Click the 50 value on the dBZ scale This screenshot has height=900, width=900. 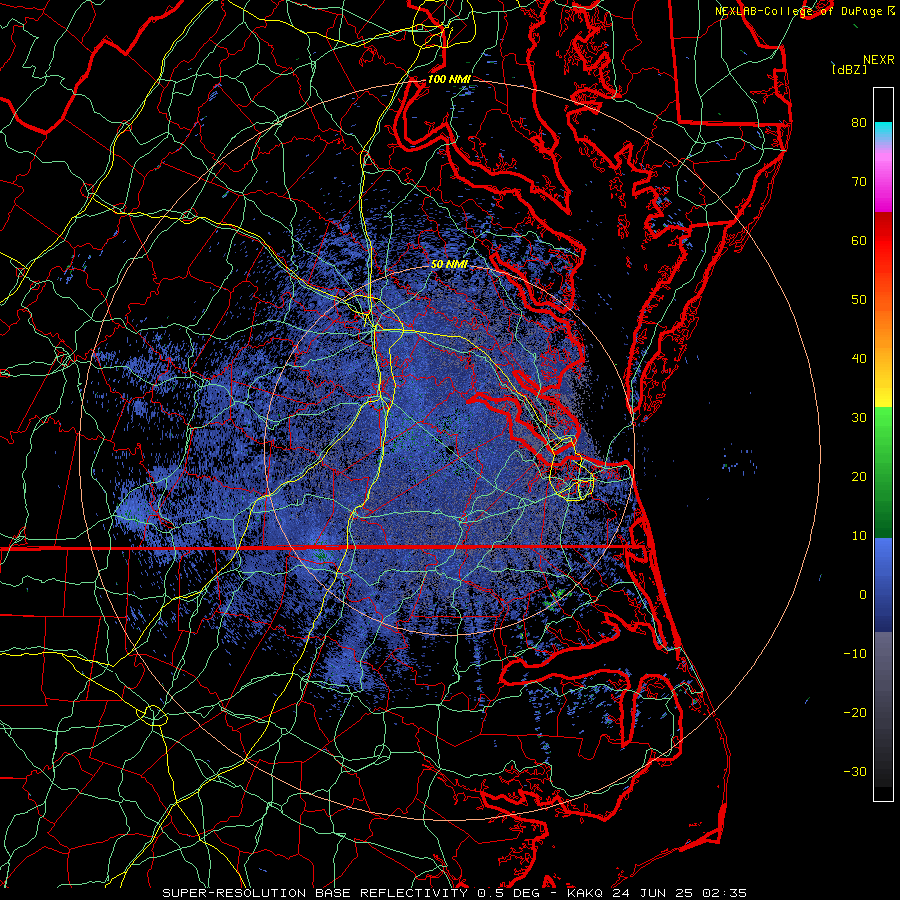click(x=859, y=300)
